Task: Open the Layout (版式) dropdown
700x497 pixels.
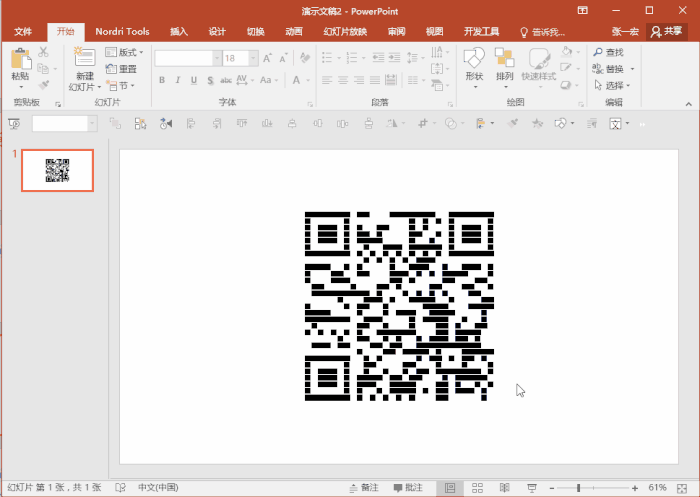Action: 125,52
